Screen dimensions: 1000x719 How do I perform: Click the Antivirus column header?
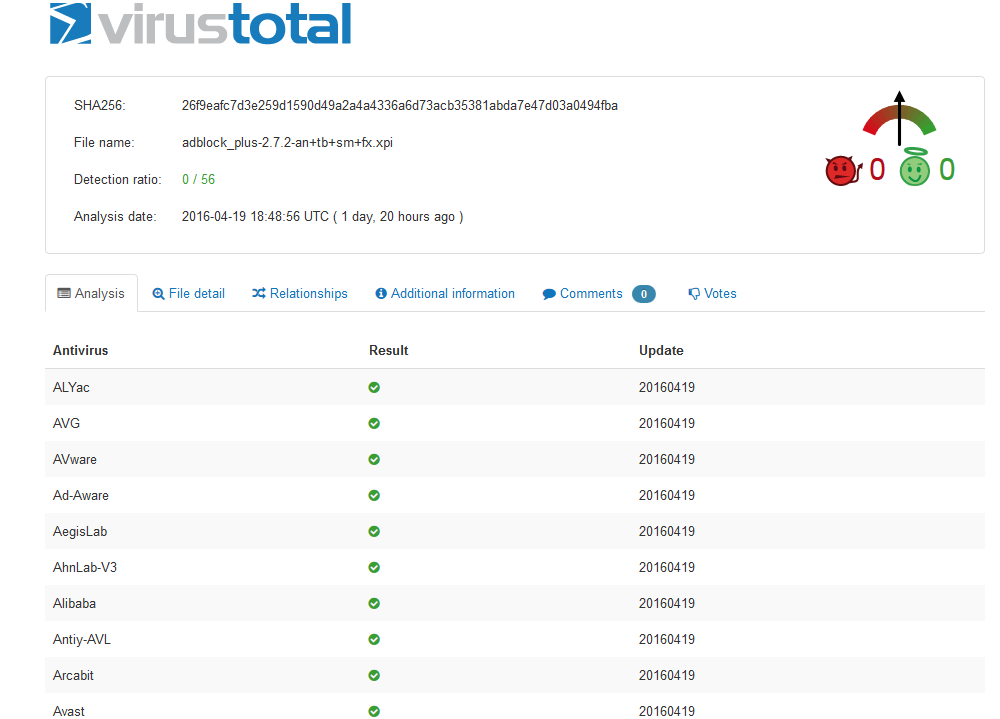tap(80, 350)
